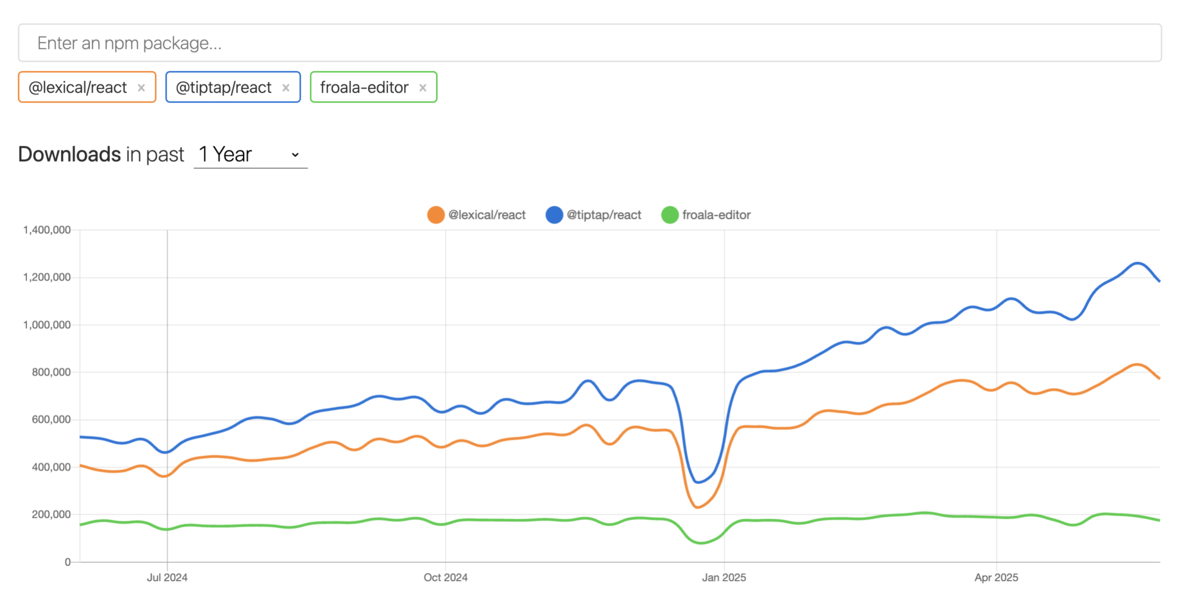Toggle the @tiptap/react series via legend label
This screenshot has height=608, width=1200.
[x=604, y=215]
